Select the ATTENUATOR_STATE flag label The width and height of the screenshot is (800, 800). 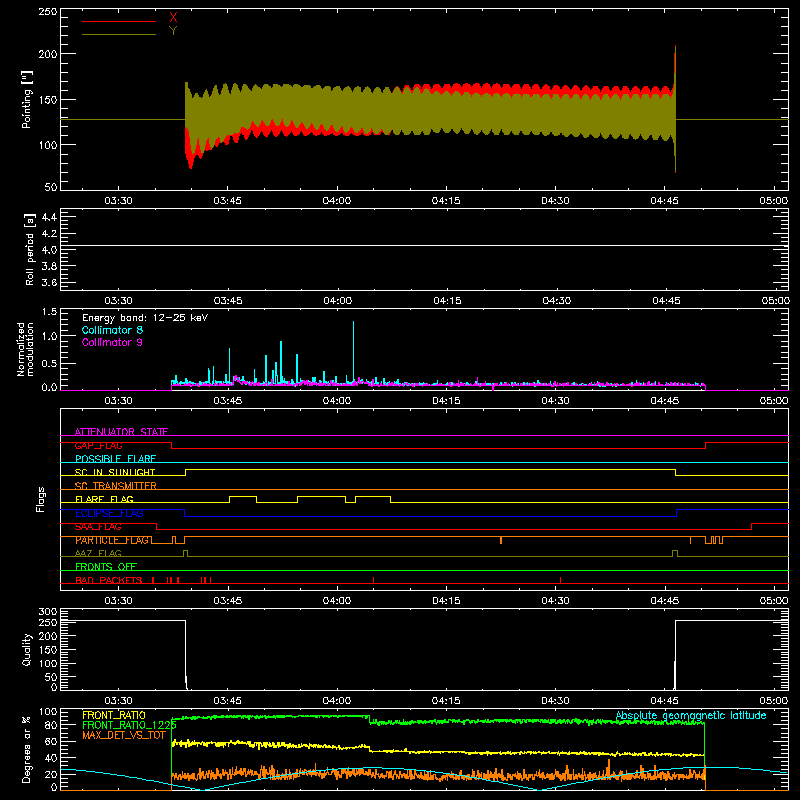[x=121, y=432]
